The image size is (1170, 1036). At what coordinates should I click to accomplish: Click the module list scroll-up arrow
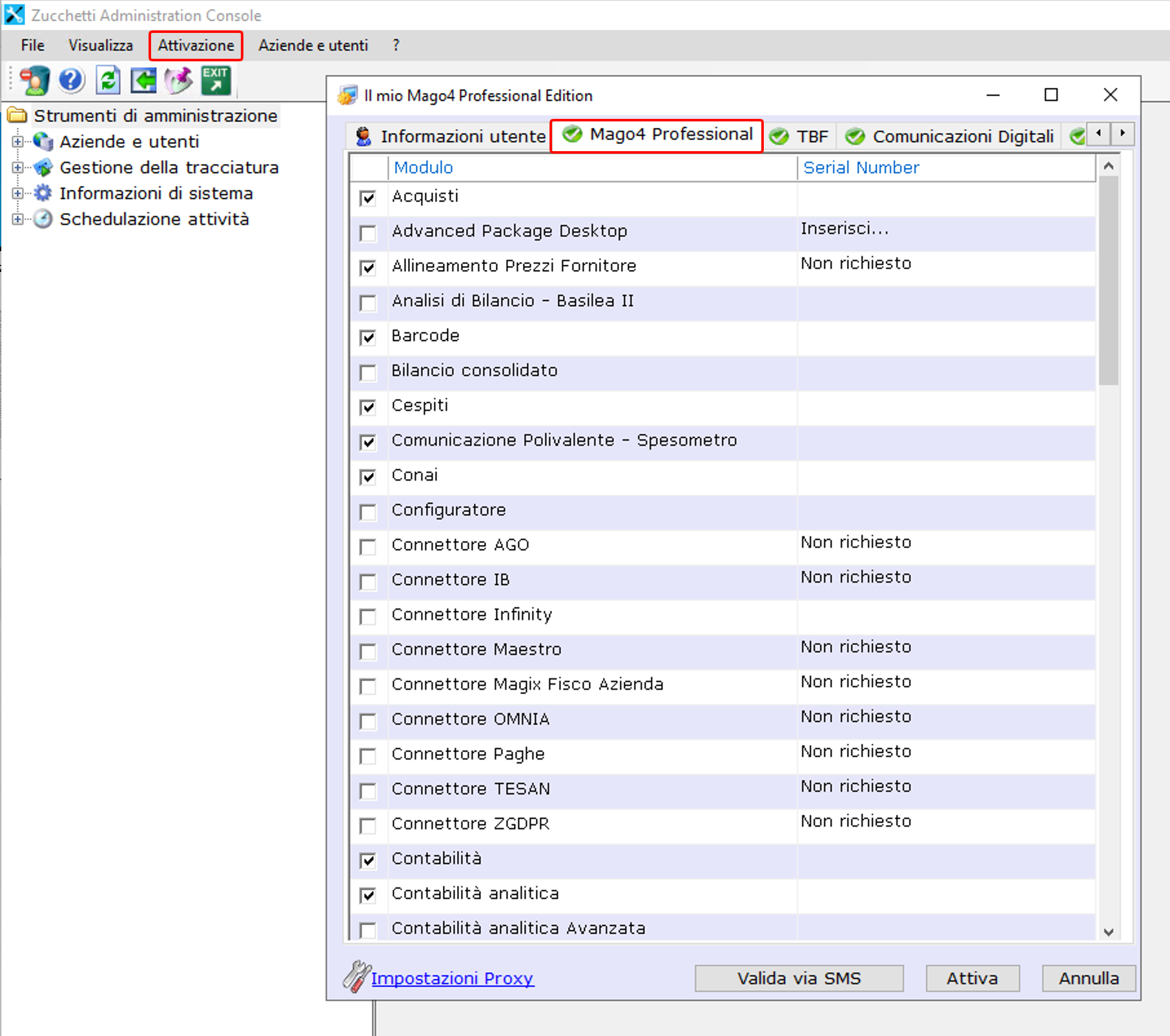pyautogui.click(x=1109, y=166)
